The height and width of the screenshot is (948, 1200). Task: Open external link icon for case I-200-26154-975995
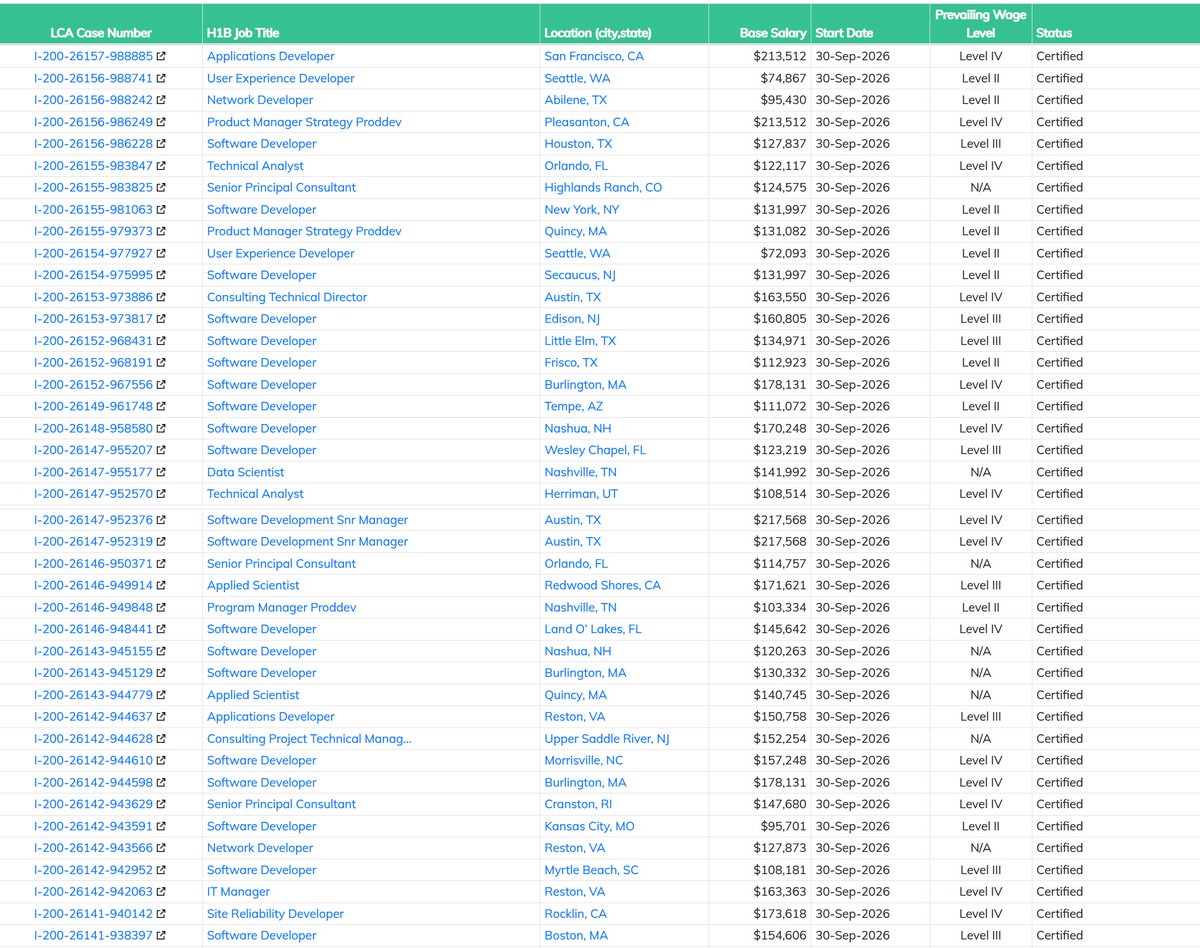click(161, 275)
